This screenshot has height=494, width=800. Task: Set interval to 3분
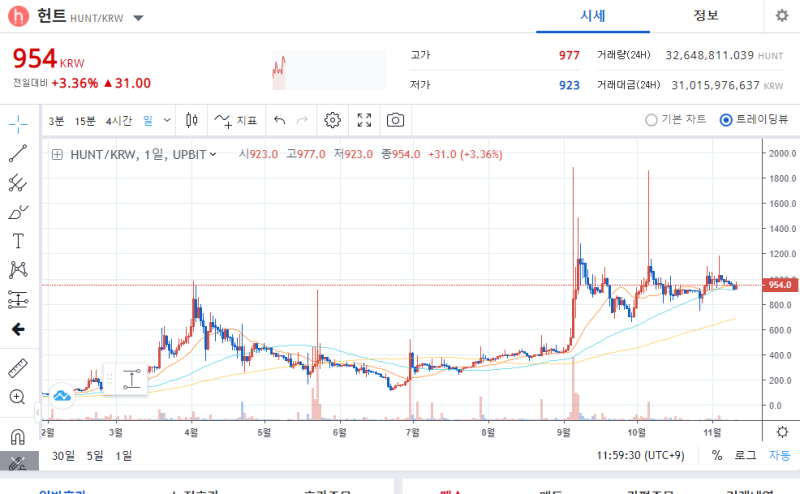(x=56, y=121)
